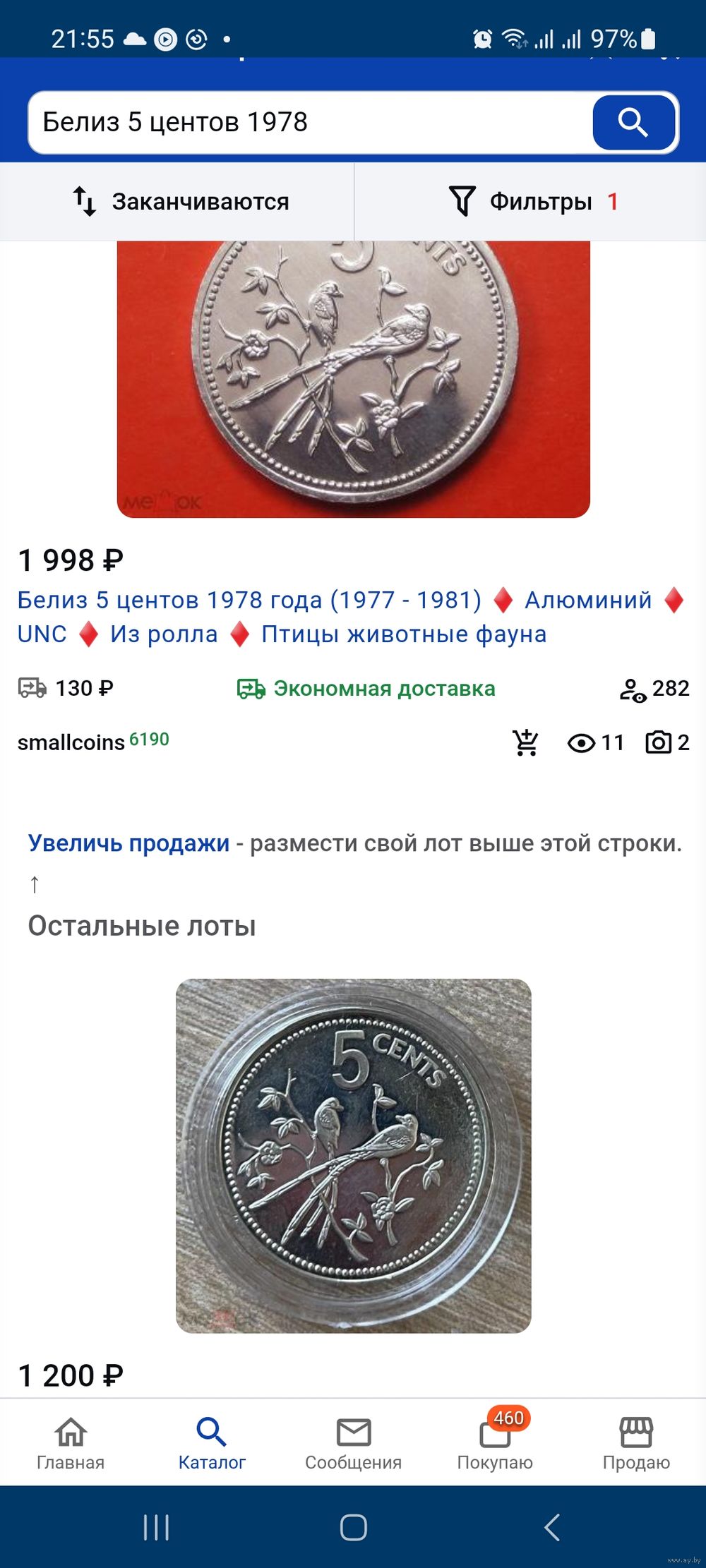Switch to the Сообщения tab

tap(353, 1444)
